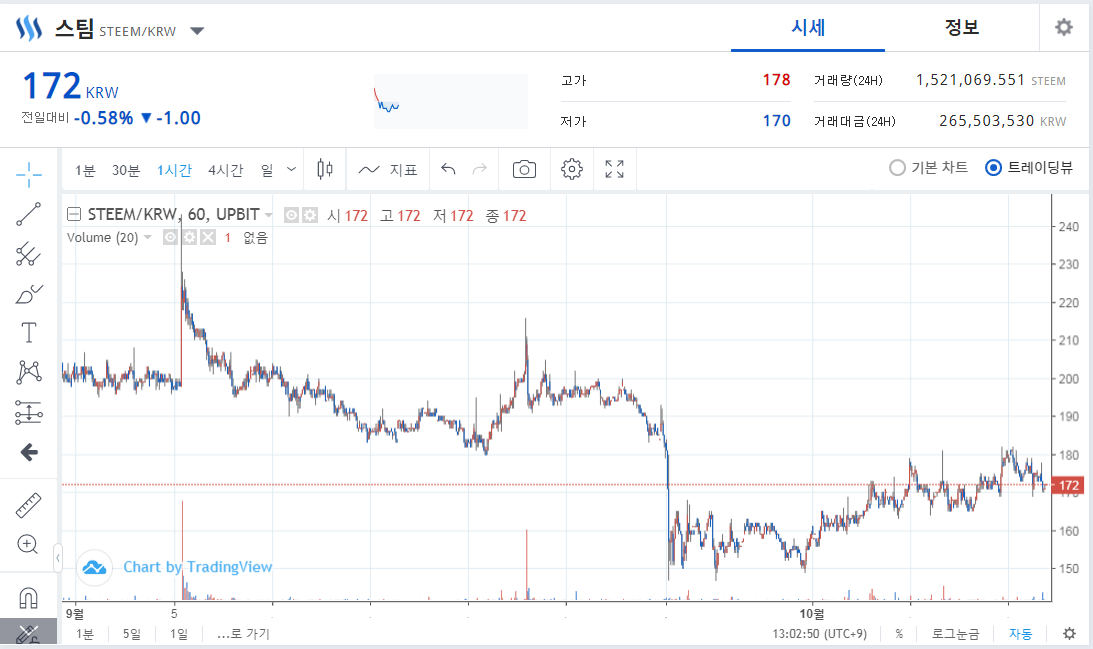Open the STEEM/KRW market selector dropdown
Image resolution: width=1093 pixels, height=649 pixels.
point(197,31)
